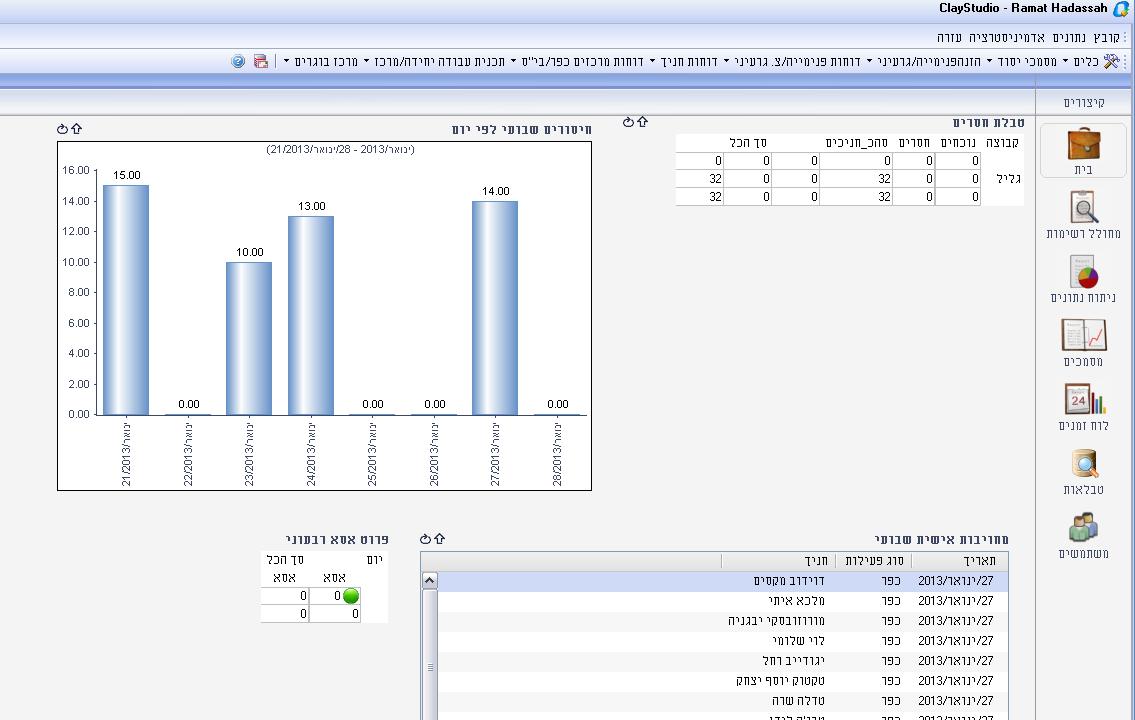Open the אדמיניסטרציה menu
The height and width of the screenshot is (720, 1135).
click(1007, 37)
